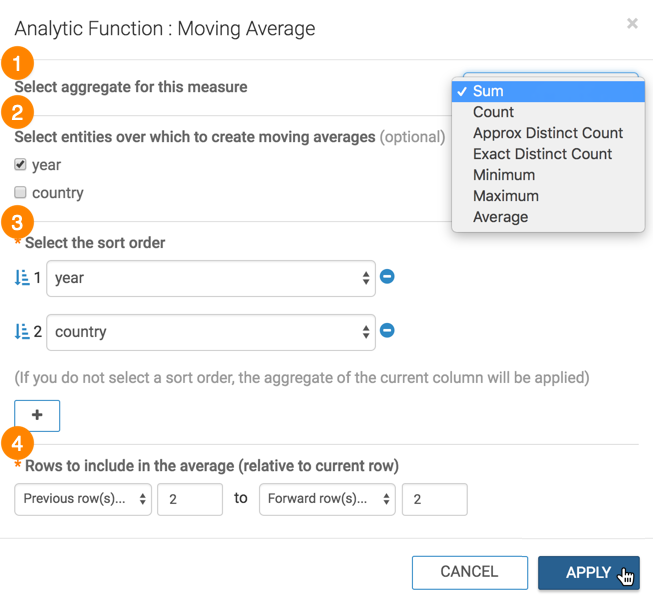
Task: Choose Exact Distinct Count option
Action: 542,154
